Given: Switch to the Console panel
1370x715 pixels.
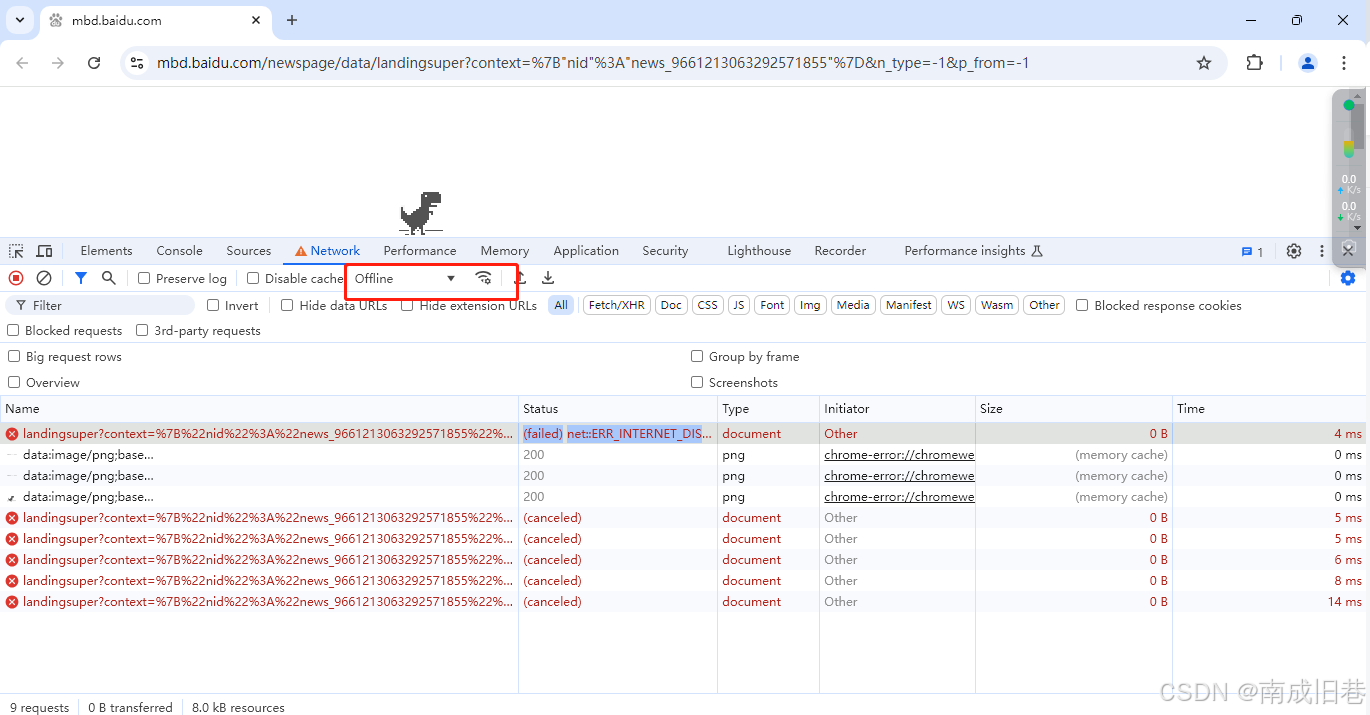Looking at the screenshot, I should (178, 250).
